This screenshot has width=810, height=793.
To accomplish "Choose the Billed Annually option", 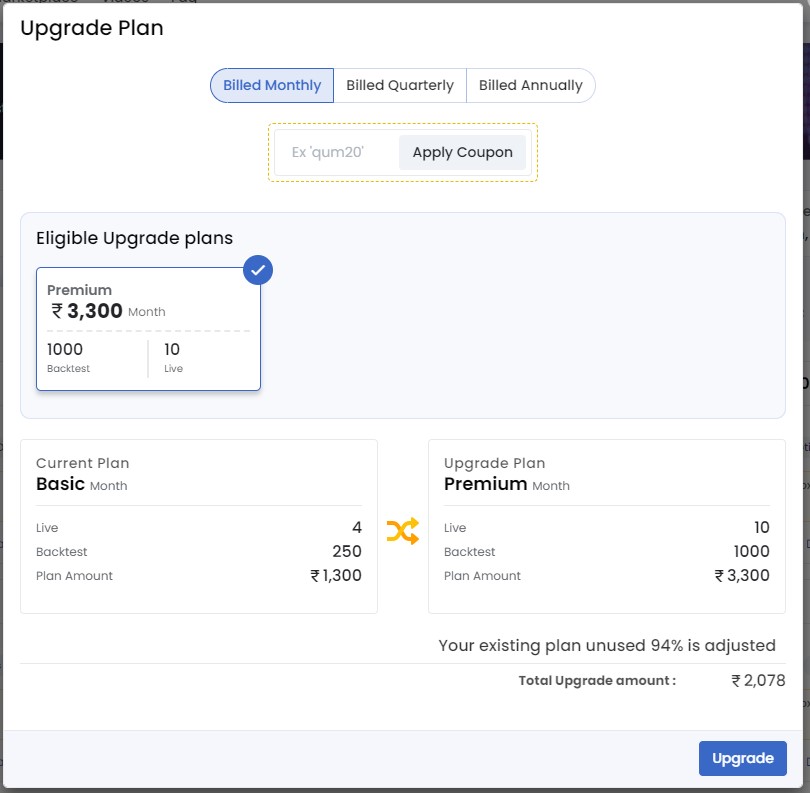I will 530,86.
